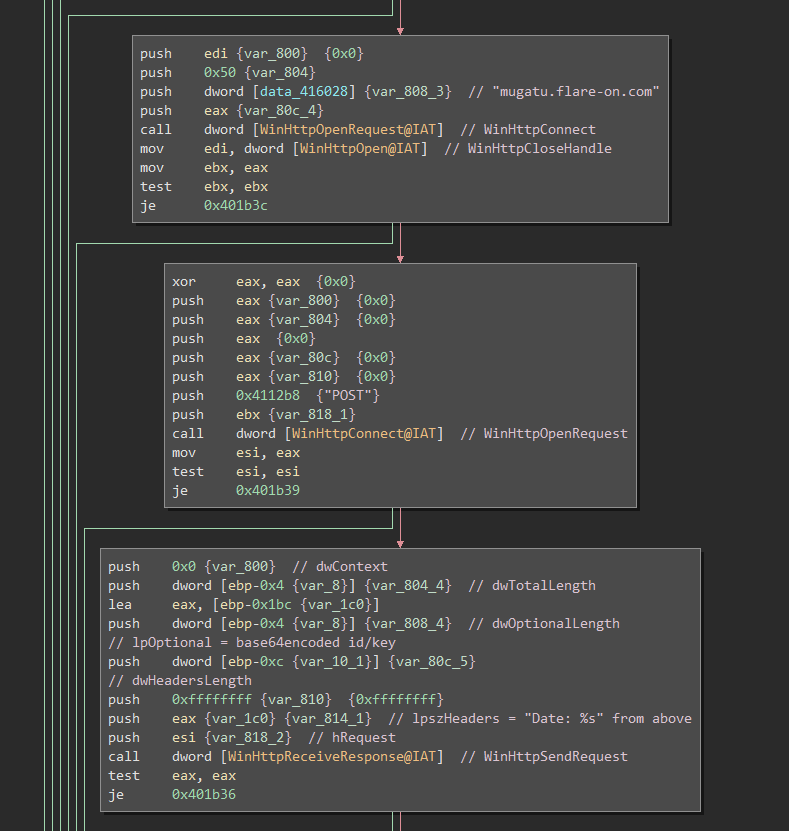Select the "lea eax, [ebp-0x1bc {var_1c0}]" line
This screenshot has height=831, width=789.
click(x=244, y=605)
